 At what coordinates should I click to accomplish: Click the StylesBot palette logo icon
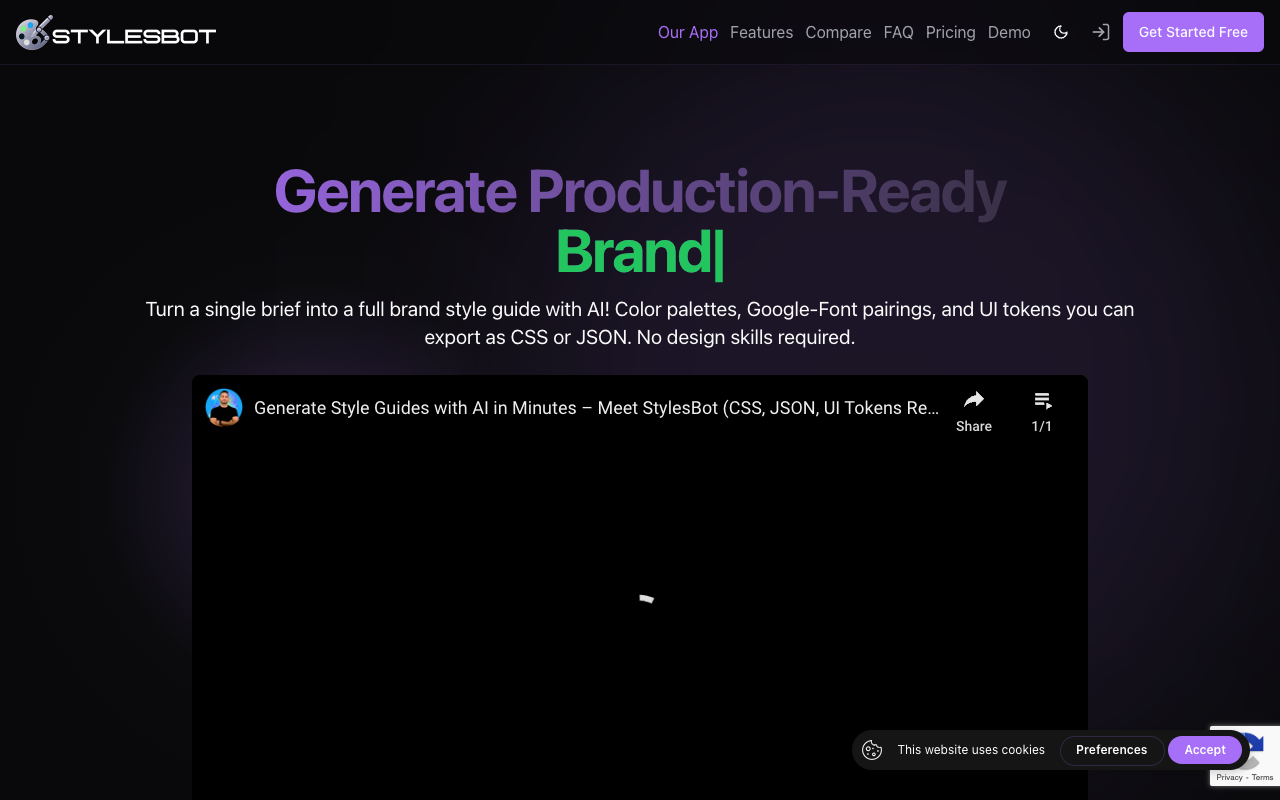[x=32, y=32]
